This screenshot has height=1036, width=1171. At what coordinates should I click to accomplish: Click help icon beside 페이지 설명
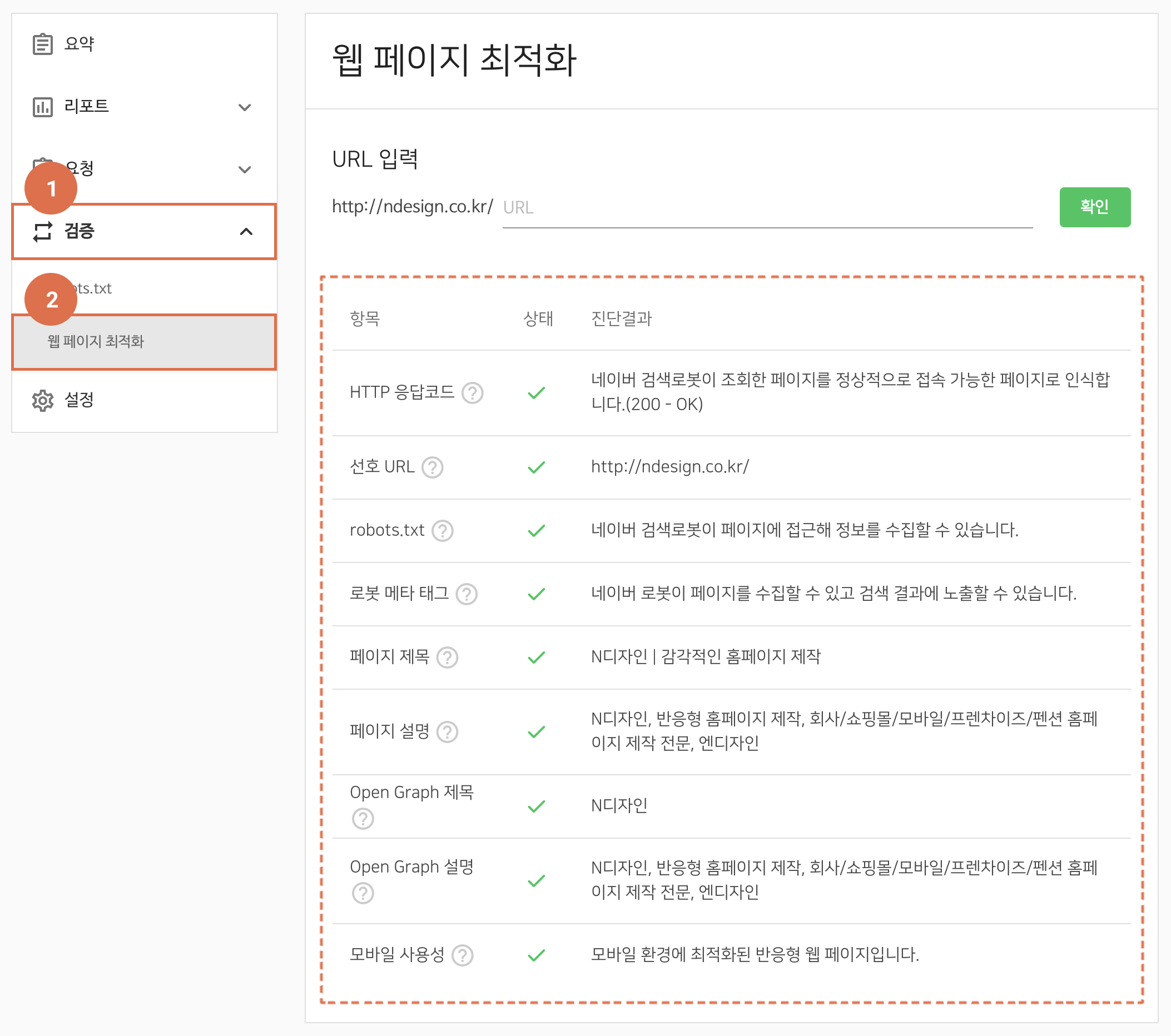click(447, 731)
